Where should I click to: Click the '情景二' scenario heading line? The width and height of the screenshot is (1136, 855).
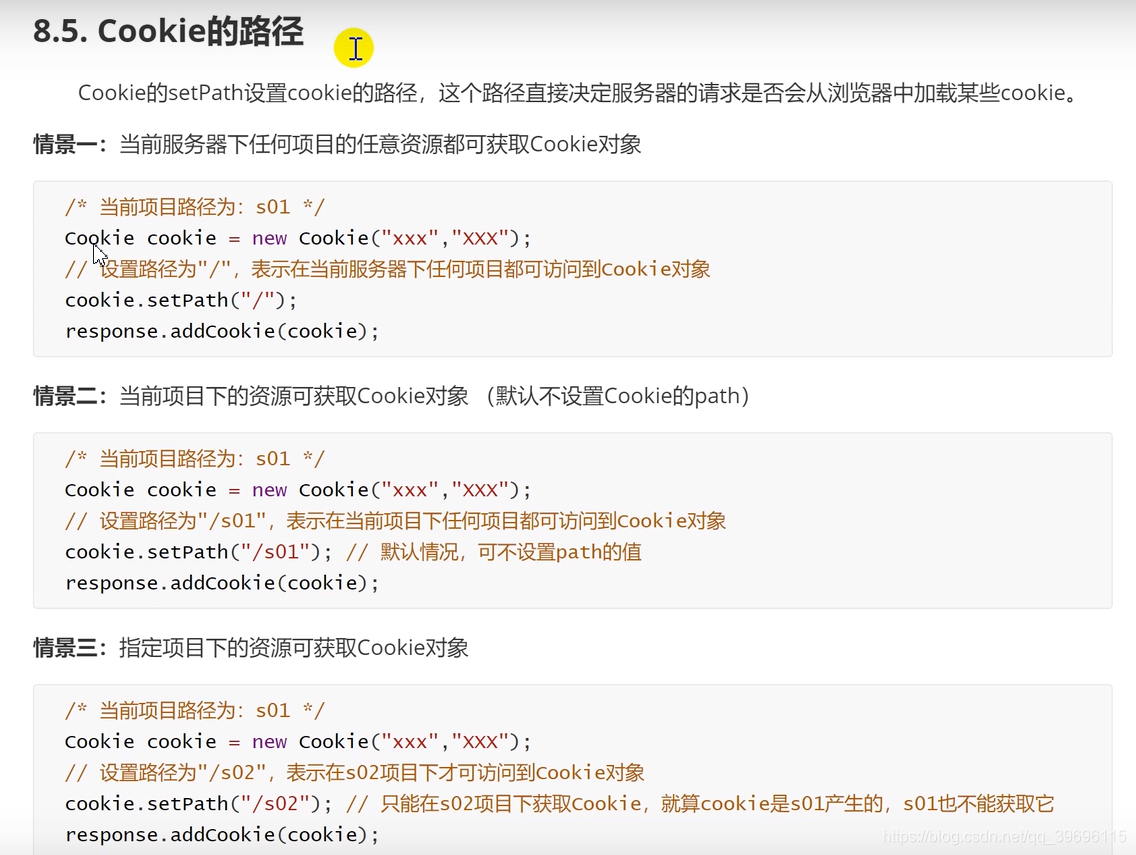coord(391,396)
